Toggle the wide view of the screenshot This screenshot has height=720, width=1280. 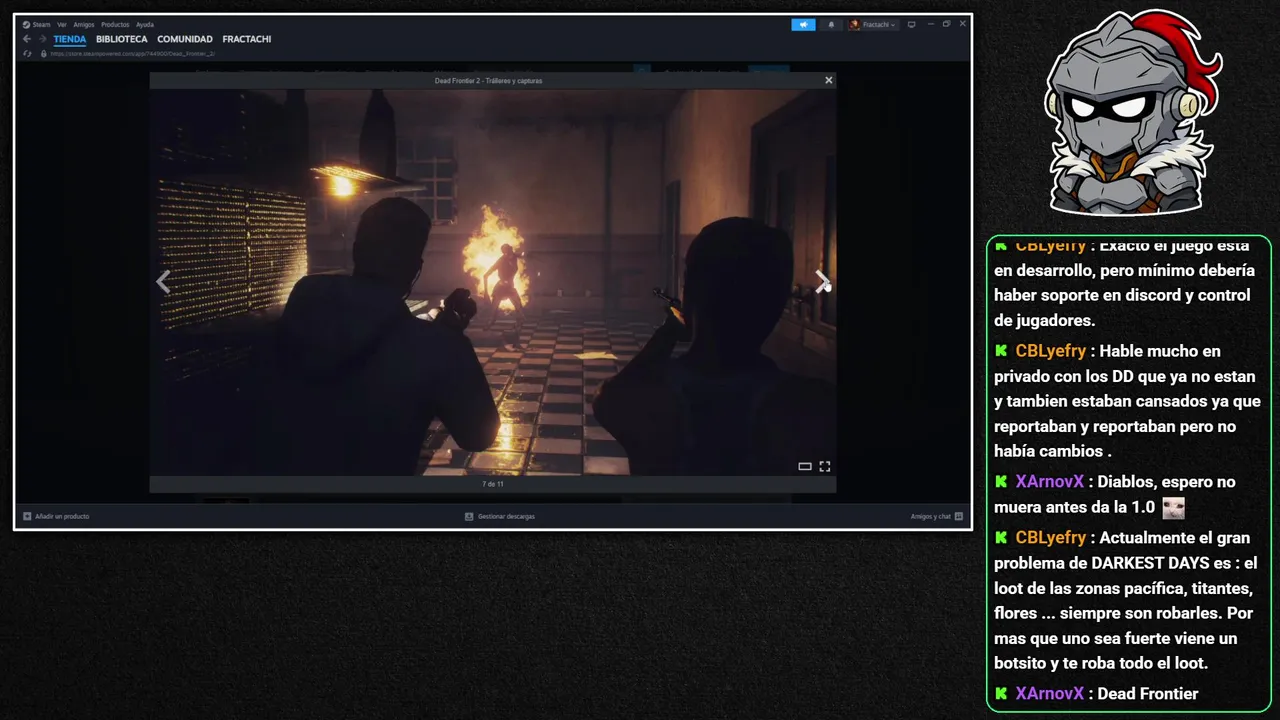click(804, 466)
